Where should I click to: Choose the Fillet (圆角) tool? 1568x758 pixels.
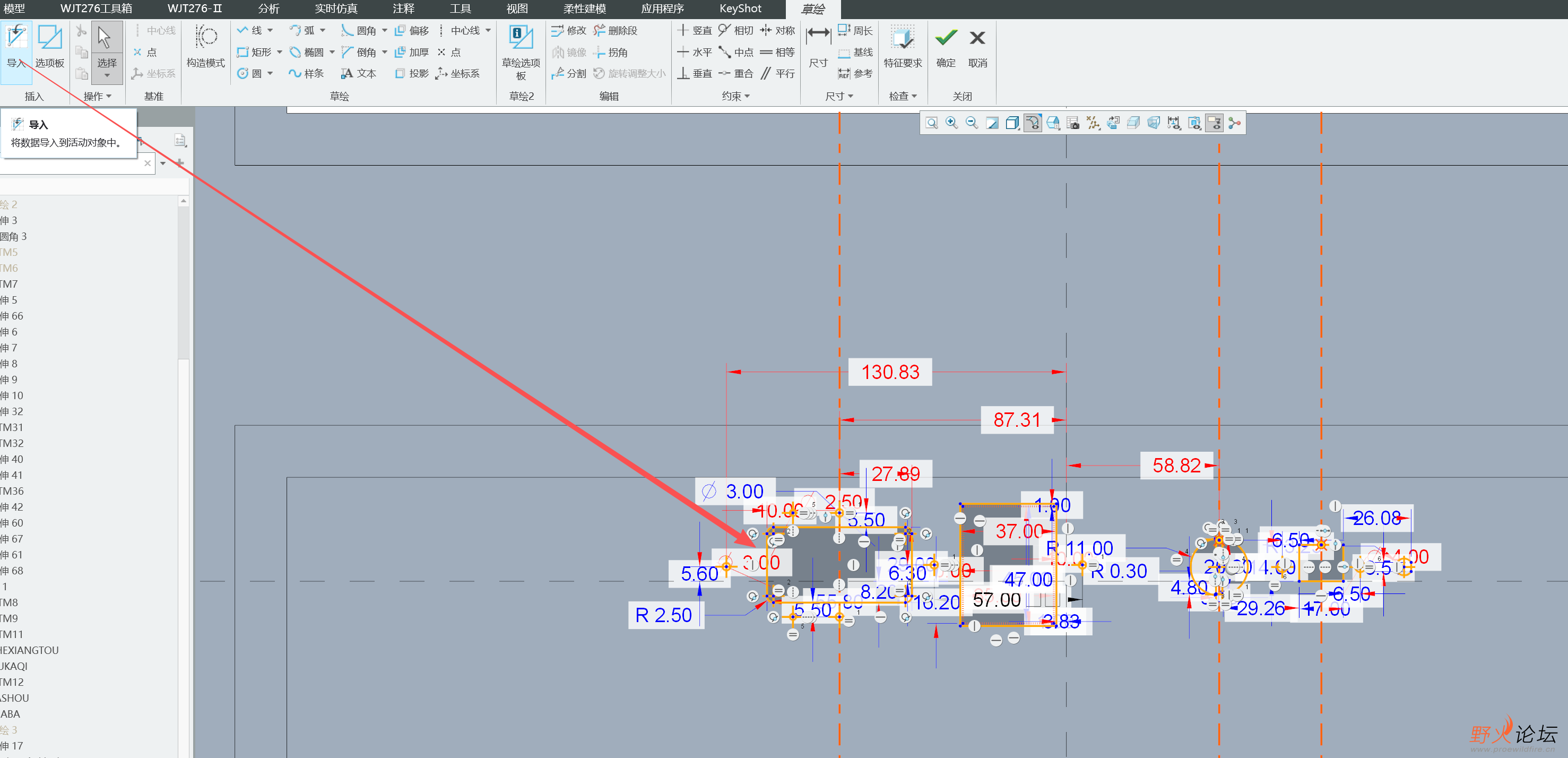point(359,30)
